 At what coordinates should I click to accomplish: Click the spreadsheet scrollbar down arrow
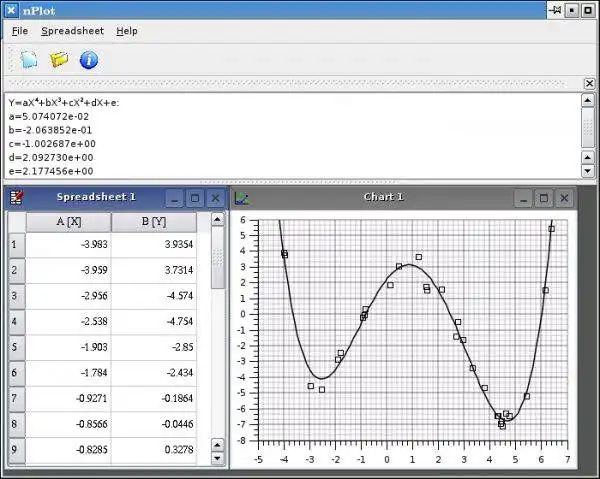pyautogui.click(x=217, y=458)
